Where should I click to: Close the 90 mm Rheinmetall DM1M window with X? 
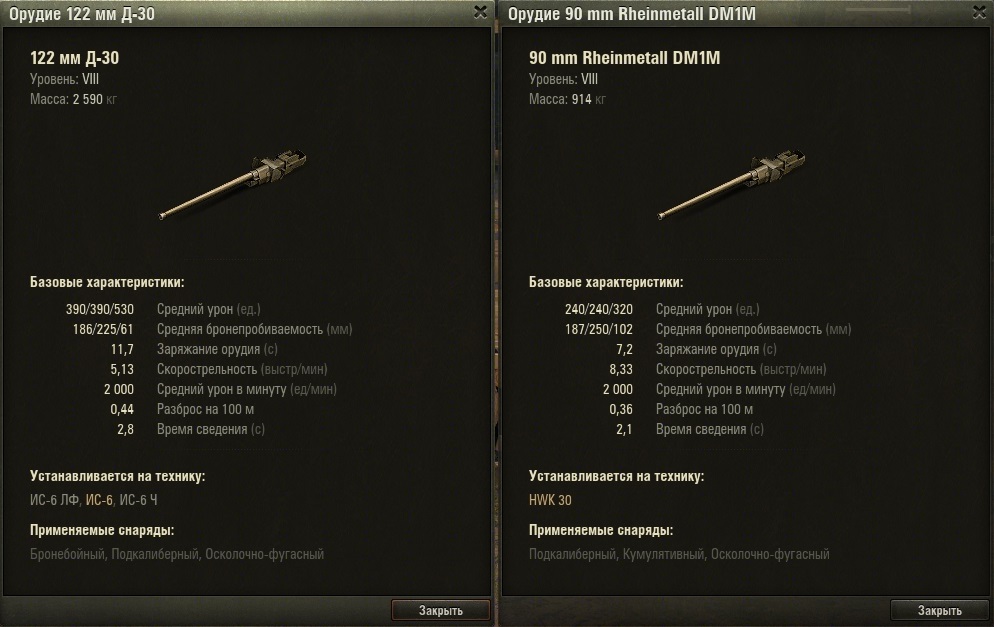[x=979, y=12]
